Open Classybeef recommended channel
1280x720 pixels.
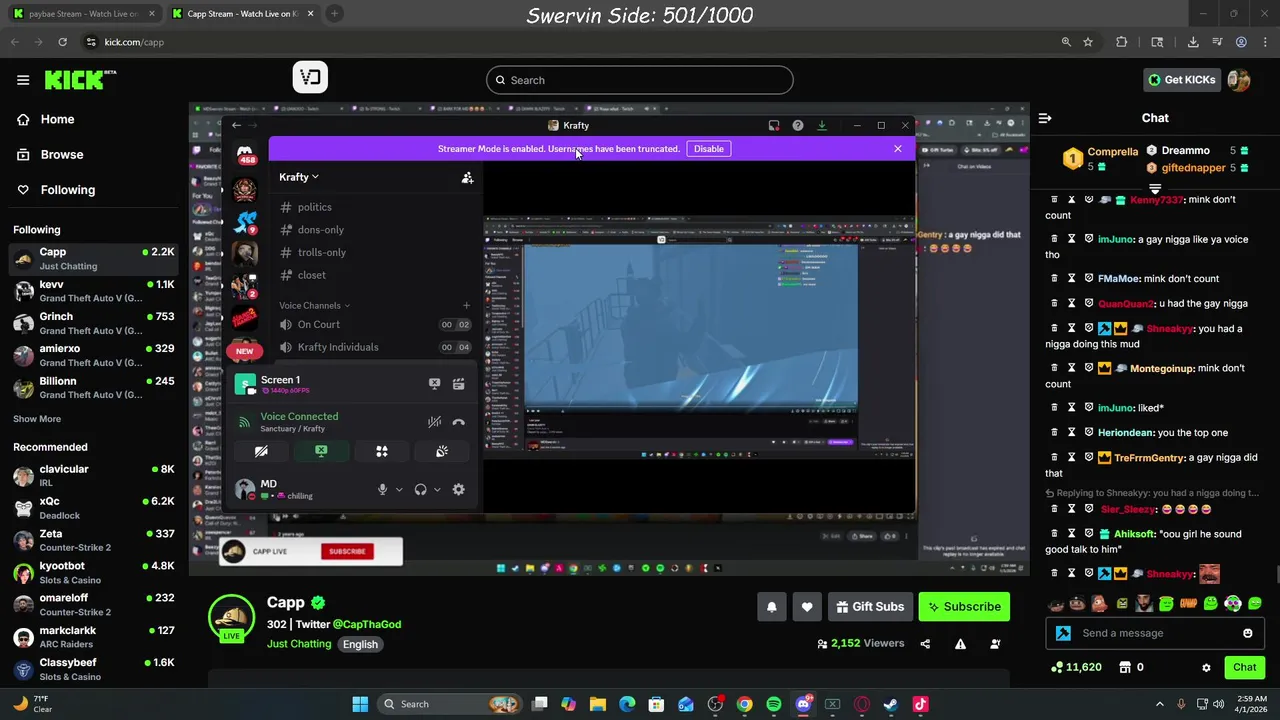(x=93, y=669)
